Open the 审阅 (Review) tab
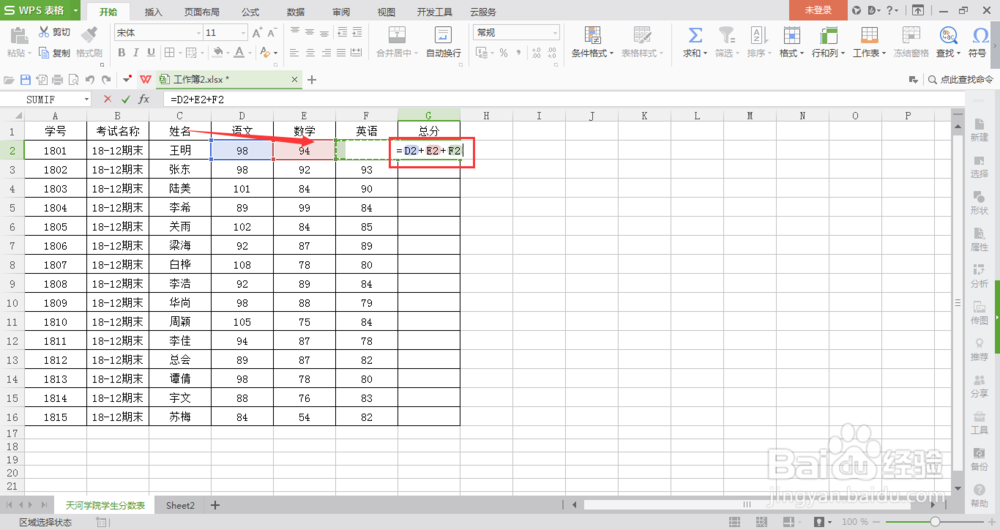The image size is (1000, 530). (x=341, y=11)
